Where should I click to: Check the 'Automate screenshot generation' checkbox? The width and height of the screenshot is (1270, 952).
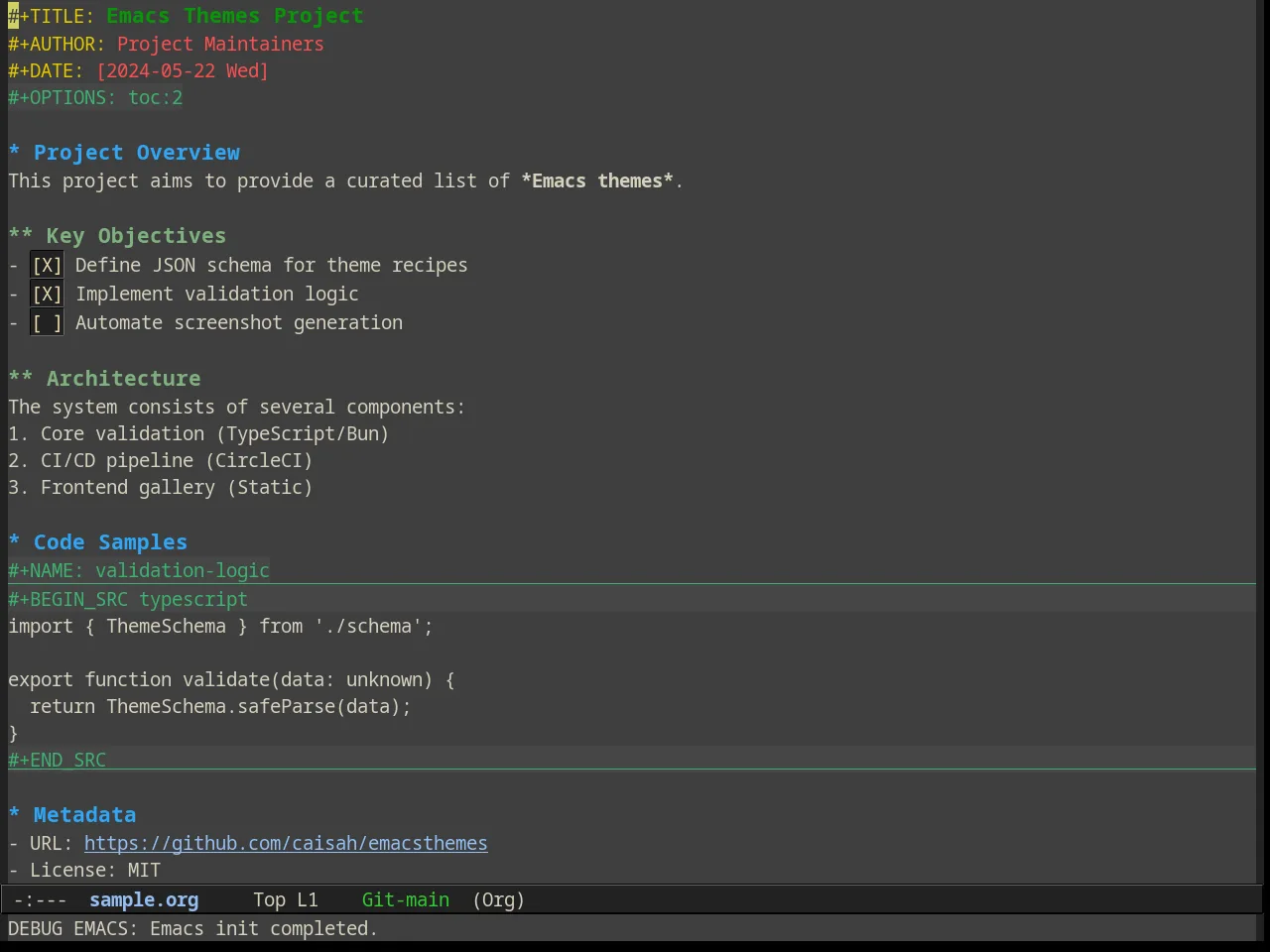pyautogui.click(x=47, y=323)
